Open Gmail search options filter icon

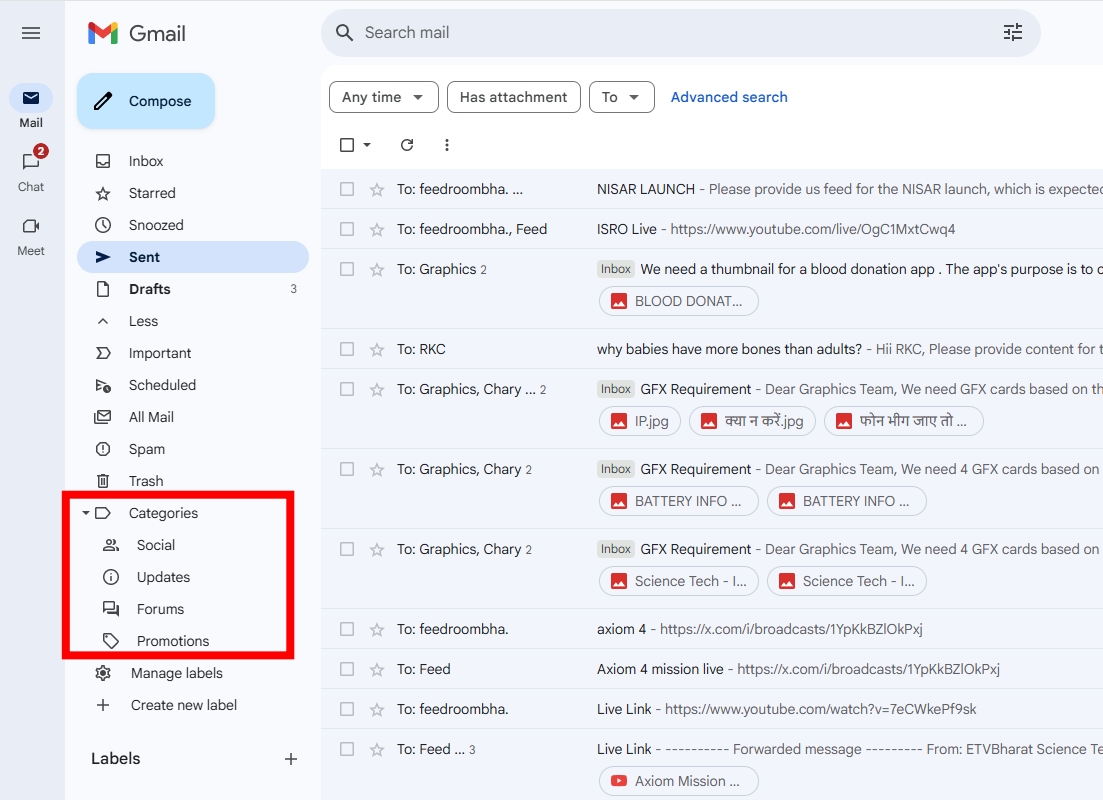click(x=1012, y=32)
